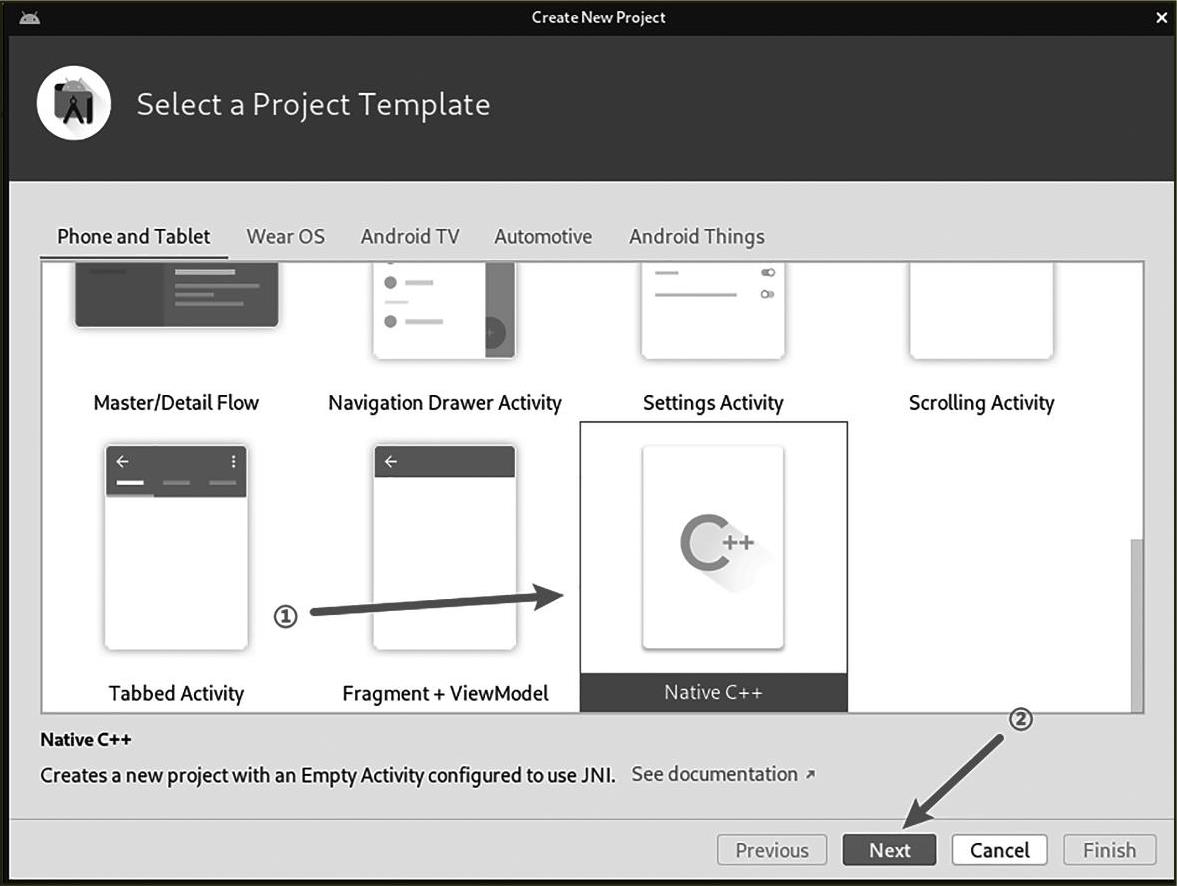Click the template list vertical scrollbar
The width and height of the screenshot is (1177, 886).
[x=1136, y=620]
